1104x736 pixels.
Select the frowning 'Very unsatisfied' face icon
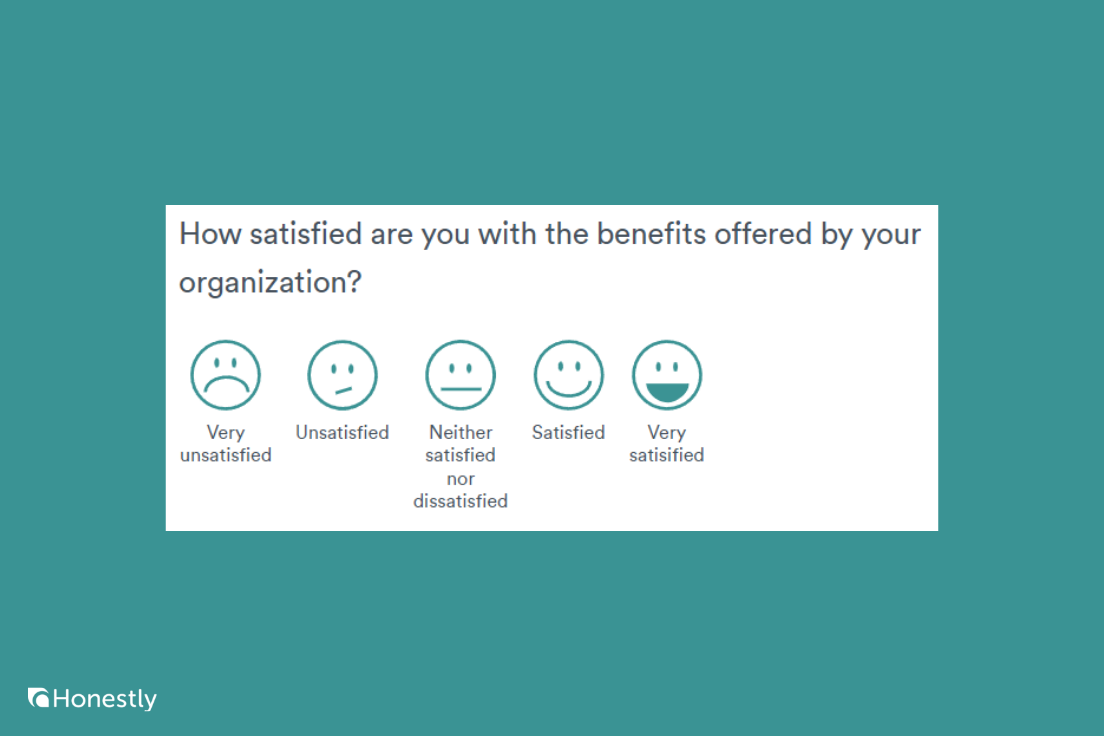(225, 373)
